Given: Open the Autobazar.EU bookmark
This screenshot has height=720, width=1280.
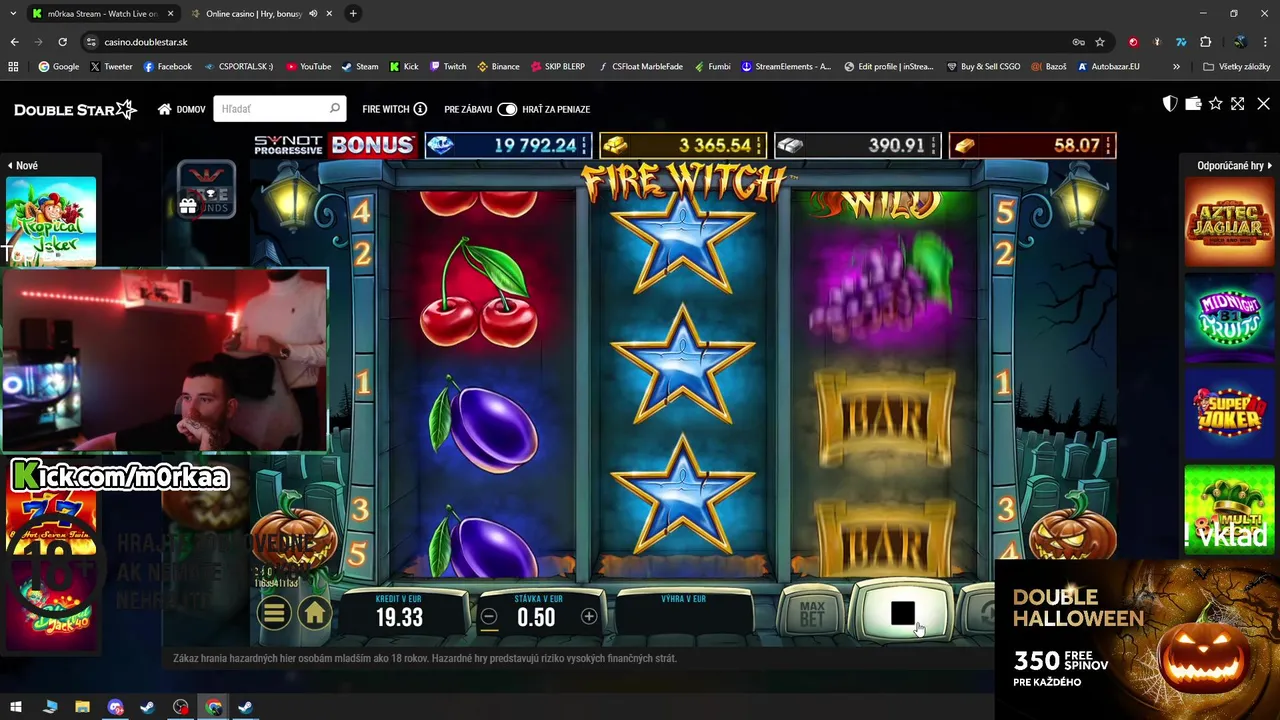Looking at the screenshot, I should tap(1108, 67).
